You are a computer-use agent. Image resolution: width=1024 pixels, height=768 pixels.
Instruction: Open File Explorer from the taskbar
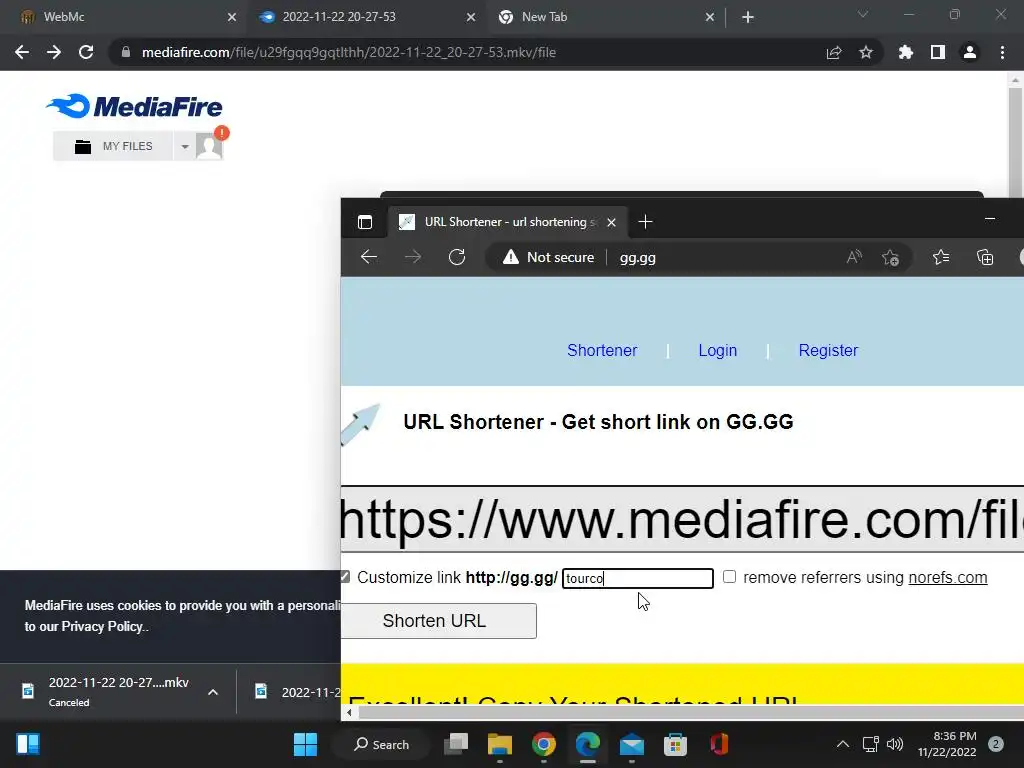pyautogui.click(x=500, y=744)
